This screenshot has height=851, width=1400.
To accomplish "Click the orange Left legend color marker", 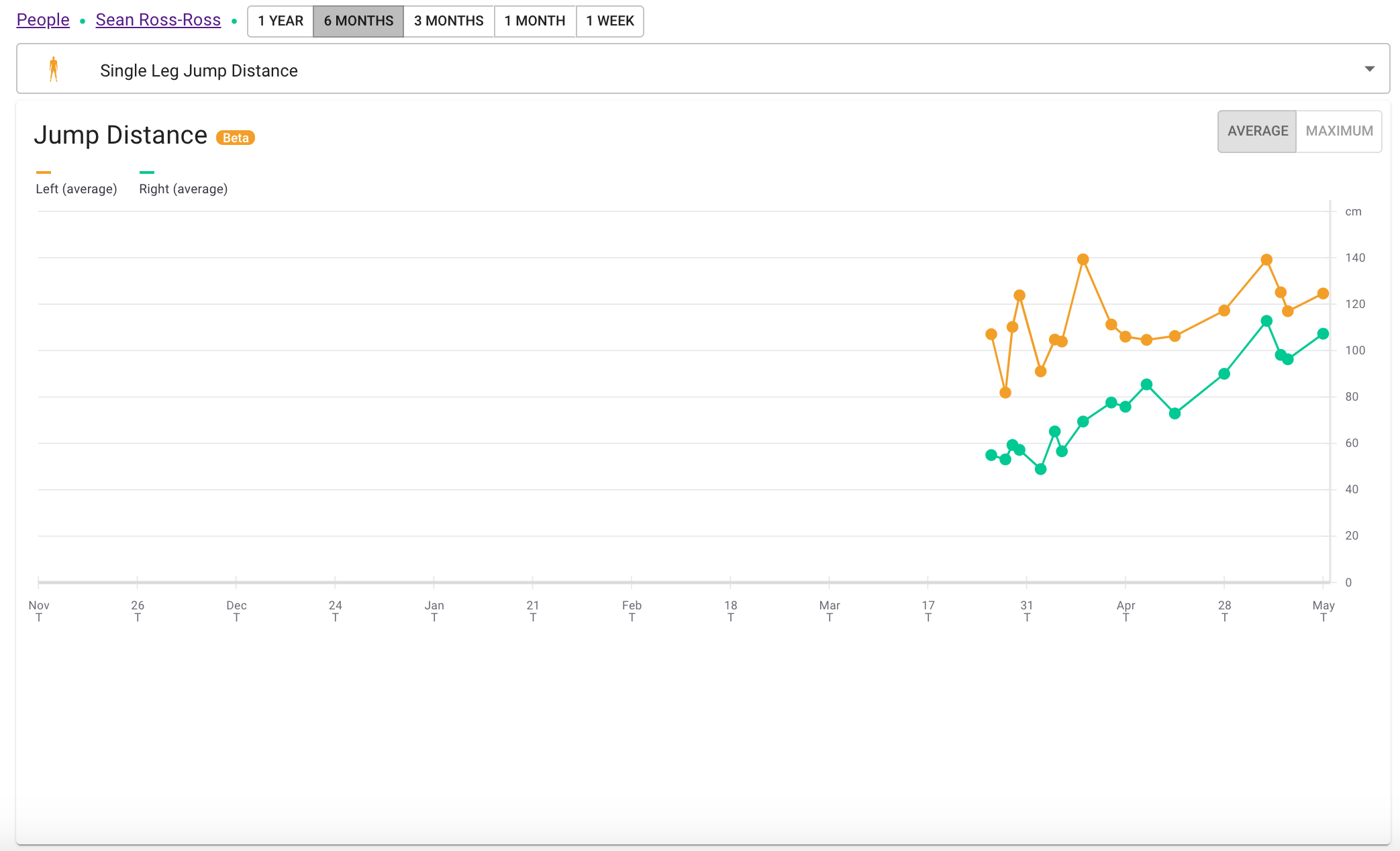I will 43,172.
